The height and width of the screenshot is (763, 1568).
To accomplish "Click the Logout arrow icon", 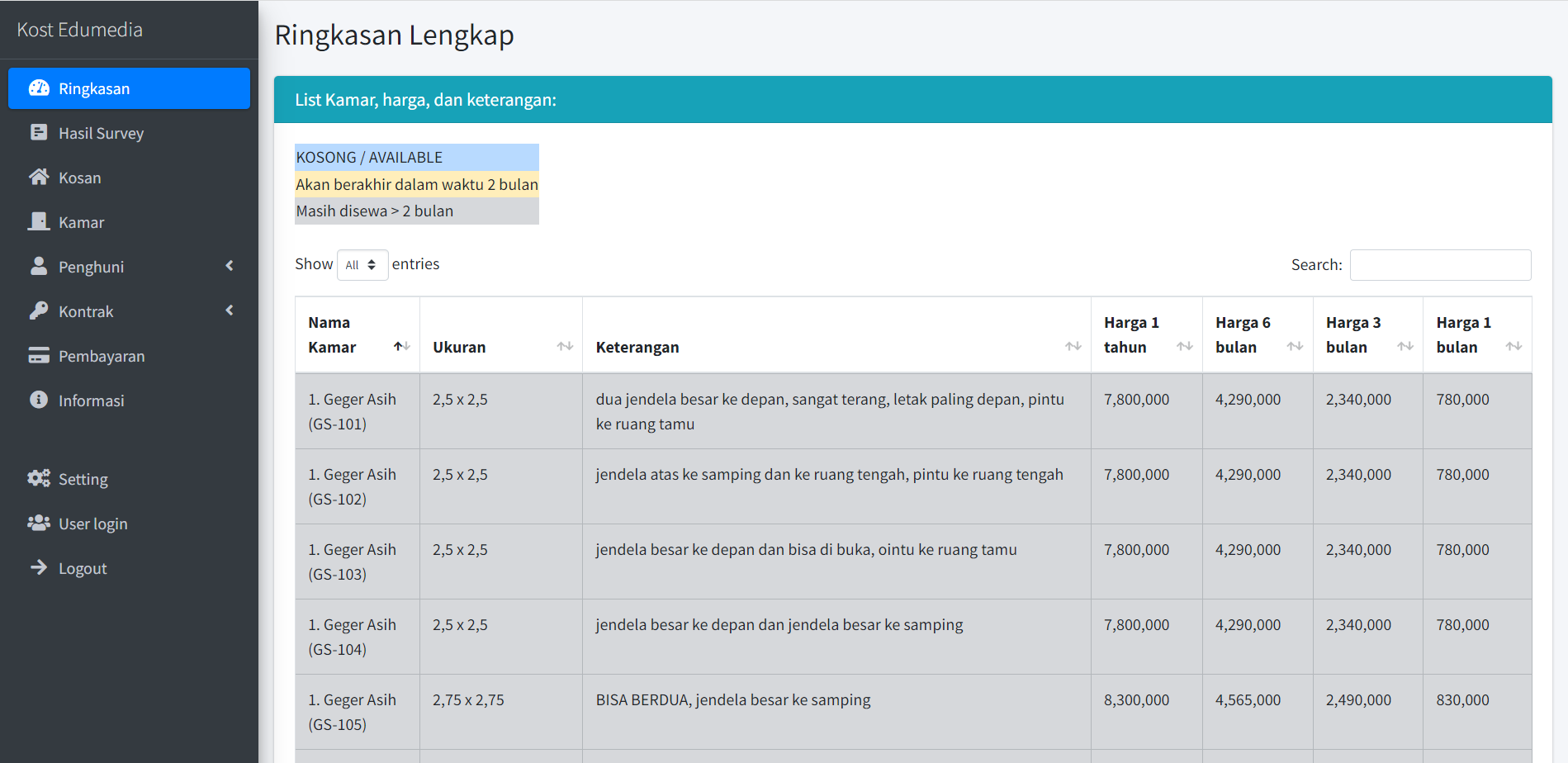I will (x=39, y=568).
